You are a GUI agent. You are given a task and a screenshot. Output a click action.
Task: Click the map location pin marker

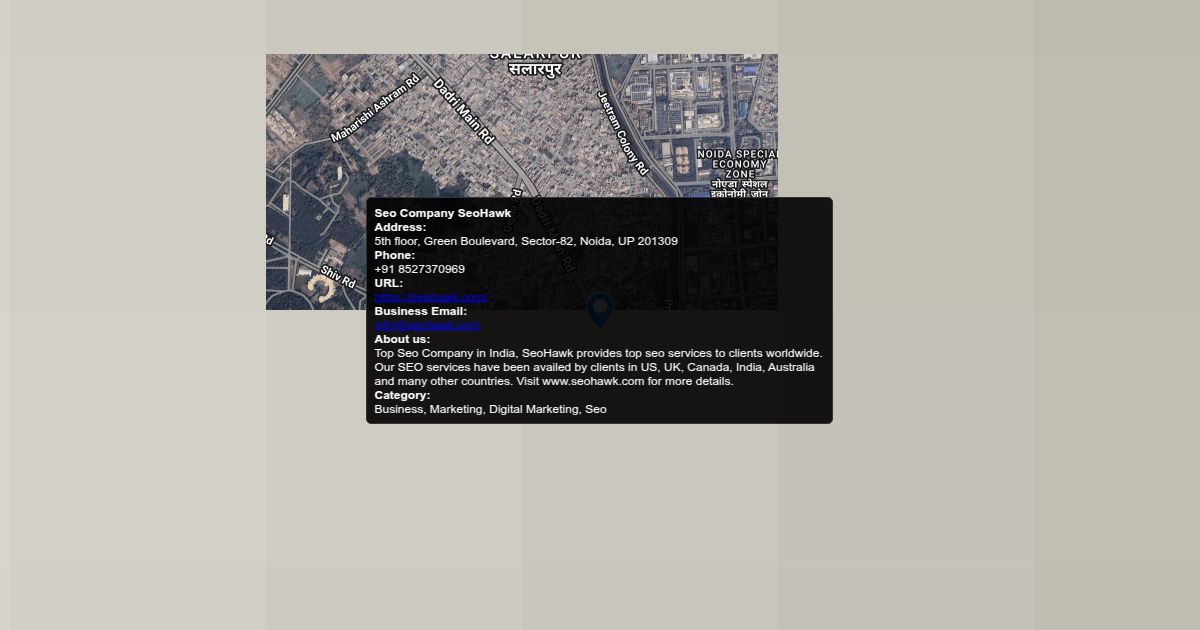pyautogui.click(x=599, y=309)
